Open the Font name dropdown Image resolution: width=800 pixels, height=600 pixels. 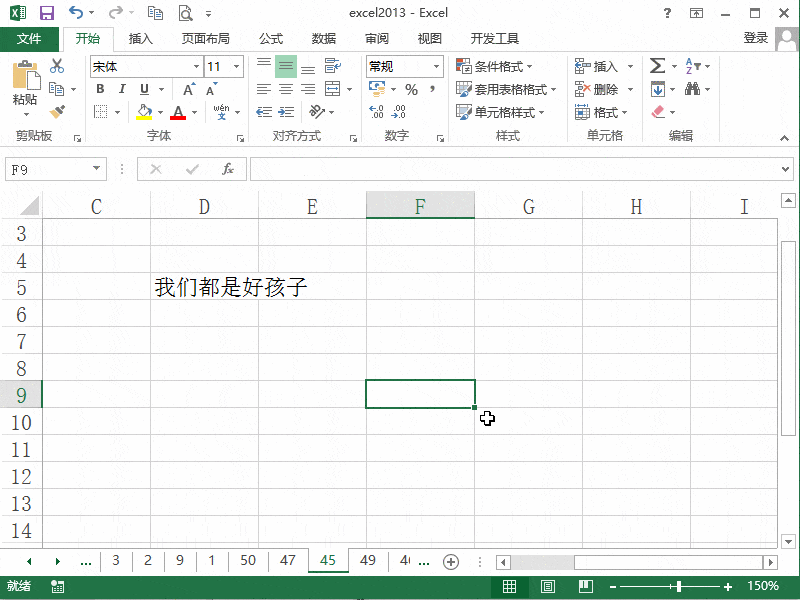[x=196, y=67]
